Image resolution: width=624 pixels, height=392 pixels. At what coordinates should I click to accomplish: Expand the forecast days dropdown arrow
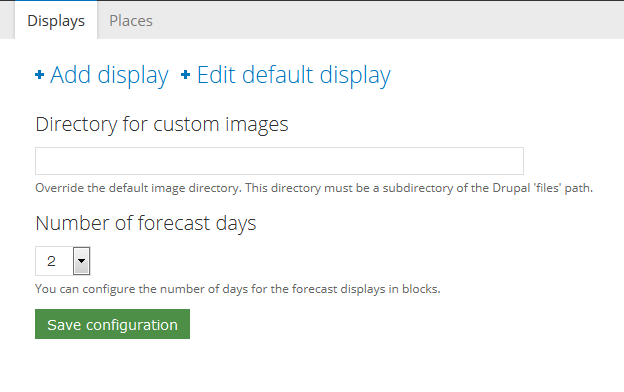pyautogui.click(x=82, y=261)
